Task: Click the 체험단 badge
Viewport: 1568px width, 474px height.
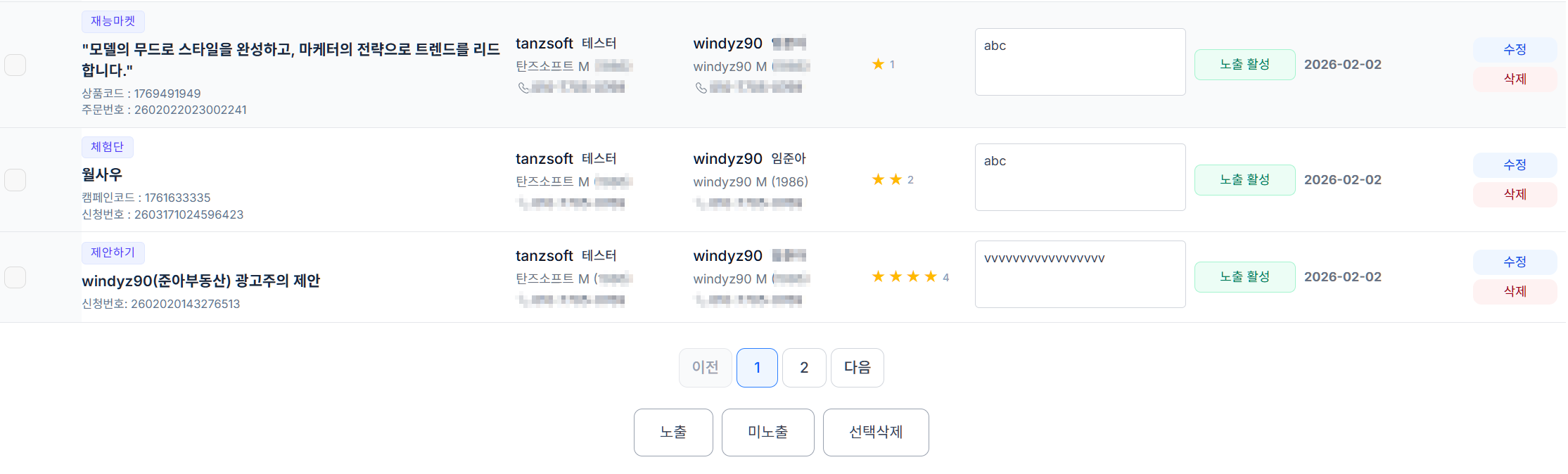Action: (108, 146)
